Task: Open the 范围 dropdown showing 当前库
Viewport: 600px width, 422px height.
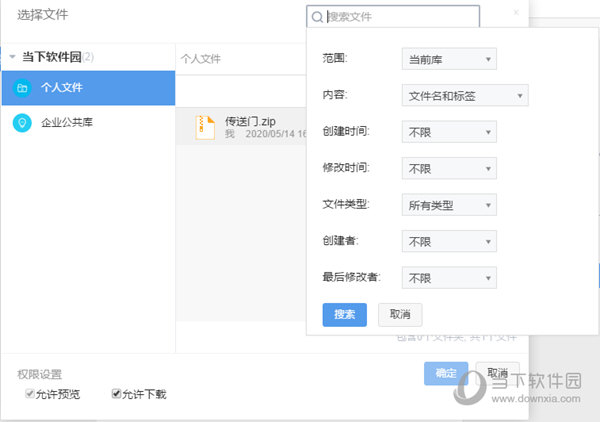Action: pos(448,60)
